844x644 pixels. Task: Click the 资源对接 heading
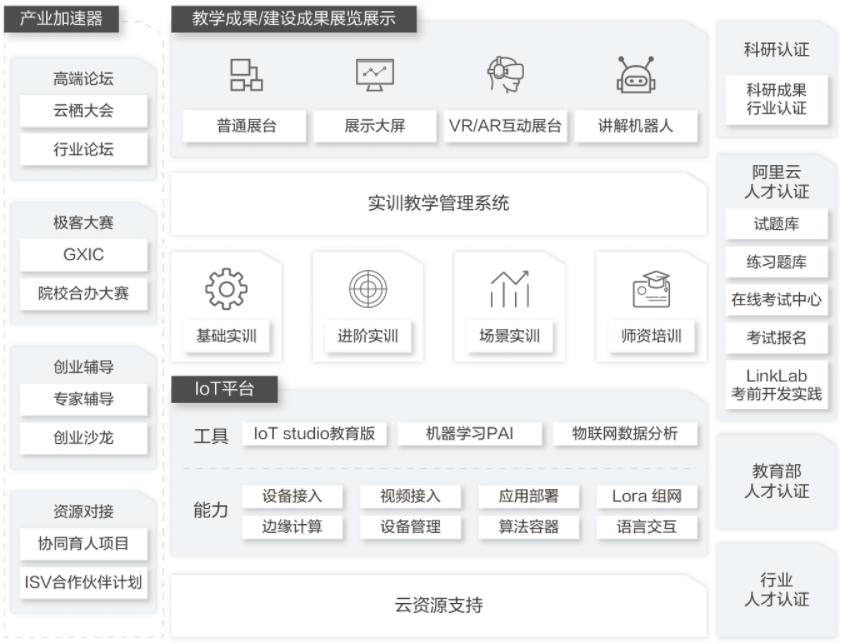83,511
